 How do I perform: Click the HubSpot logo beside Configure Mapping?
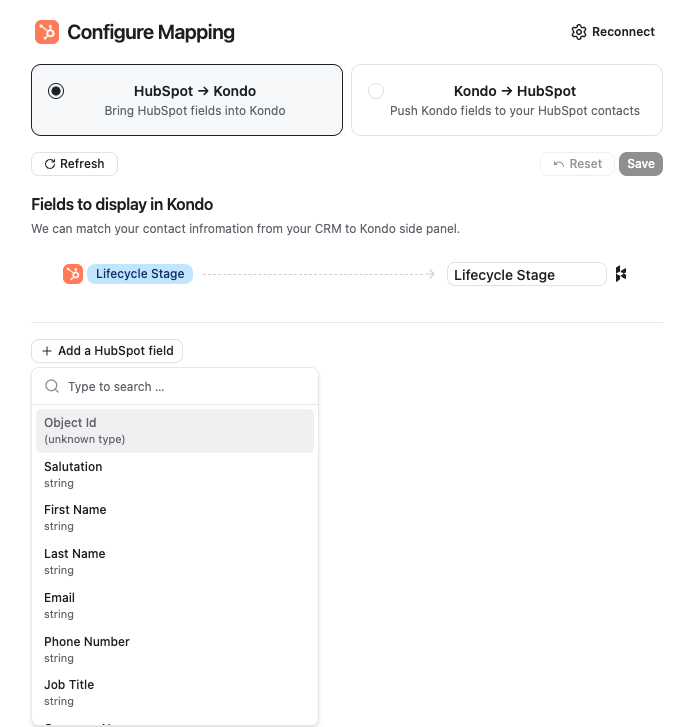(x=47, y=32)
